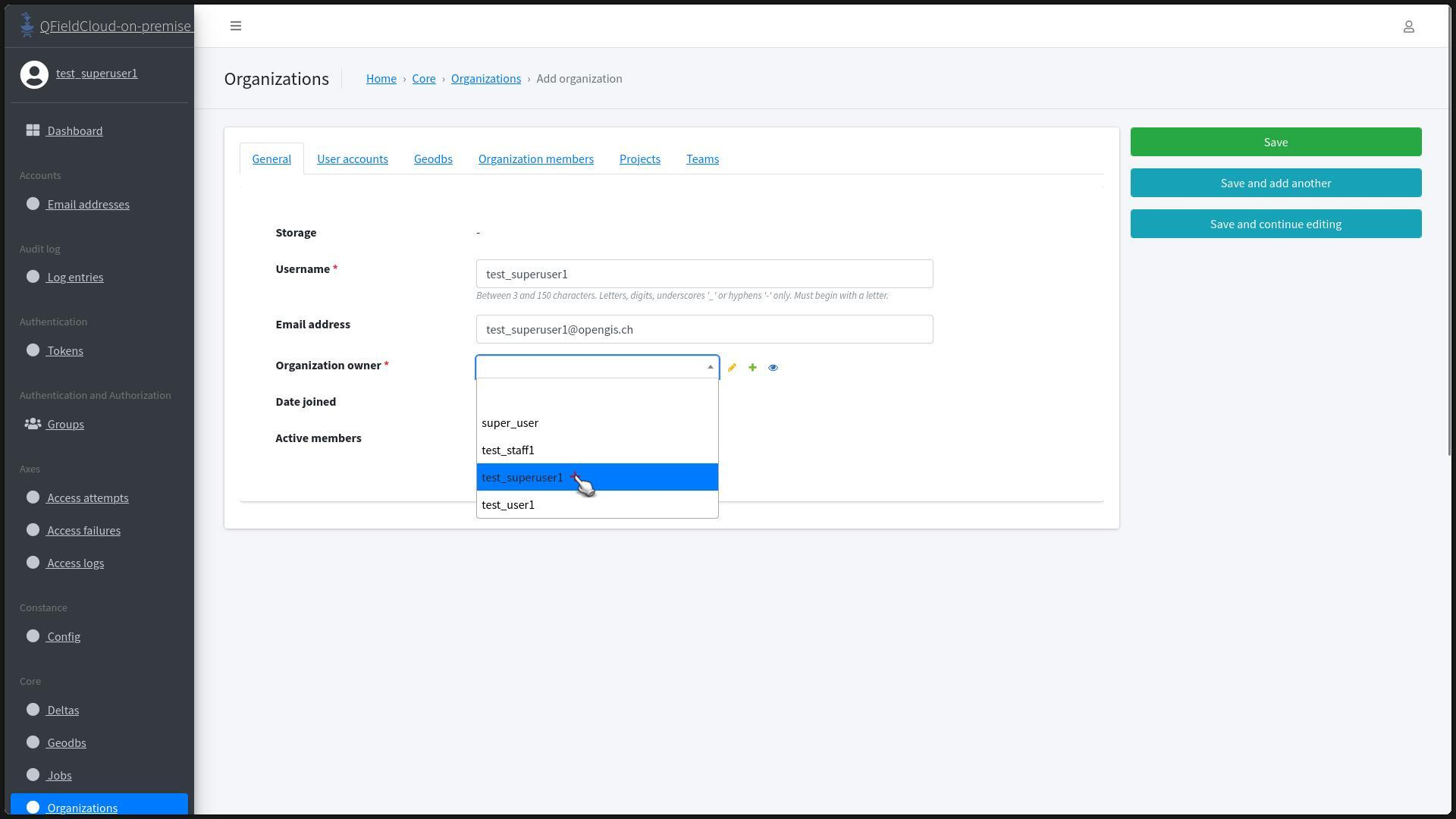Click the test_superuser1 avatar icon
The width and height of the screenshot is (1456, 819).
(x=34, y=74)
